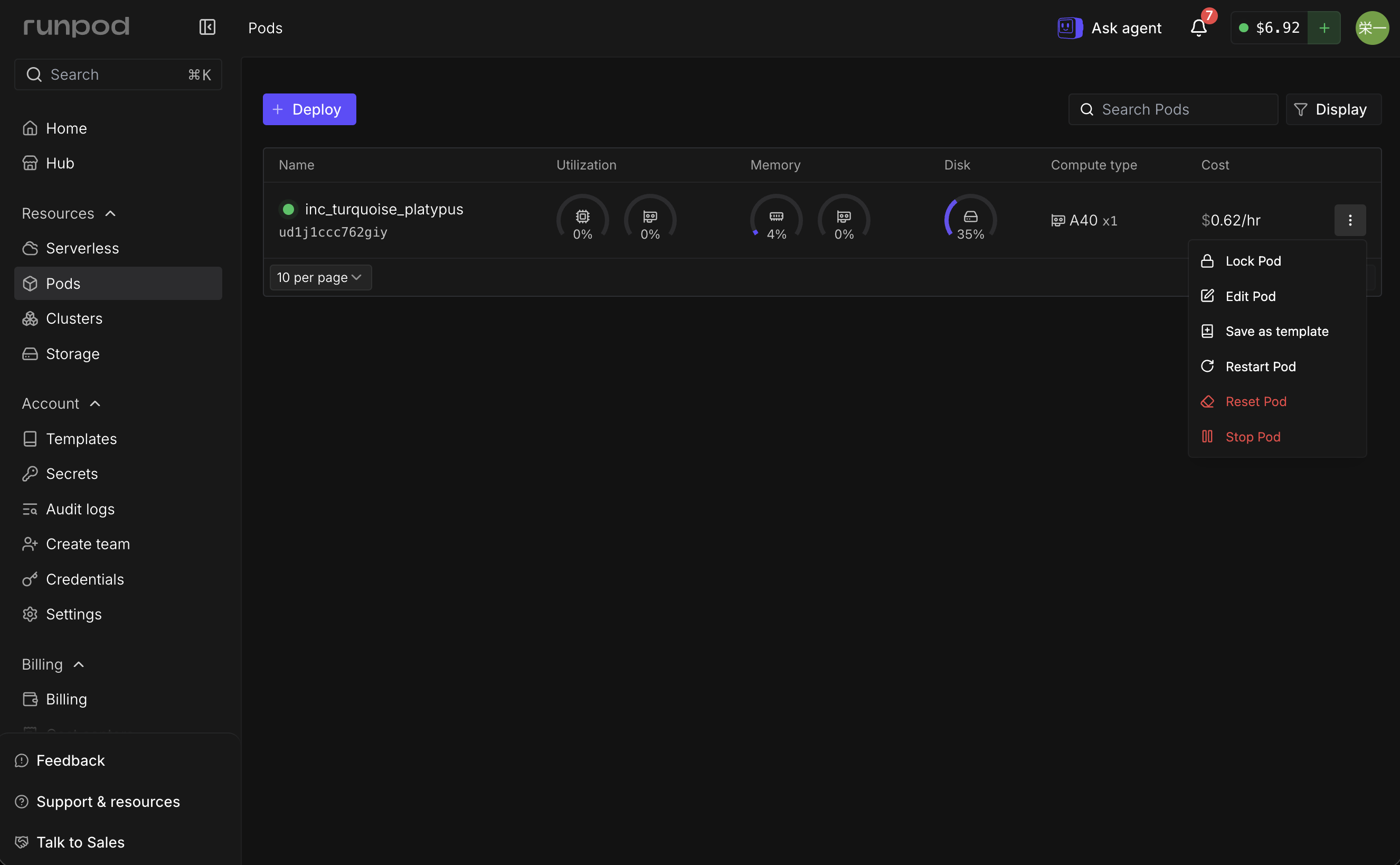Collapse the Resources section
Screen dimensions: 1400x865
pyautogui.click(x=69, y=213)
